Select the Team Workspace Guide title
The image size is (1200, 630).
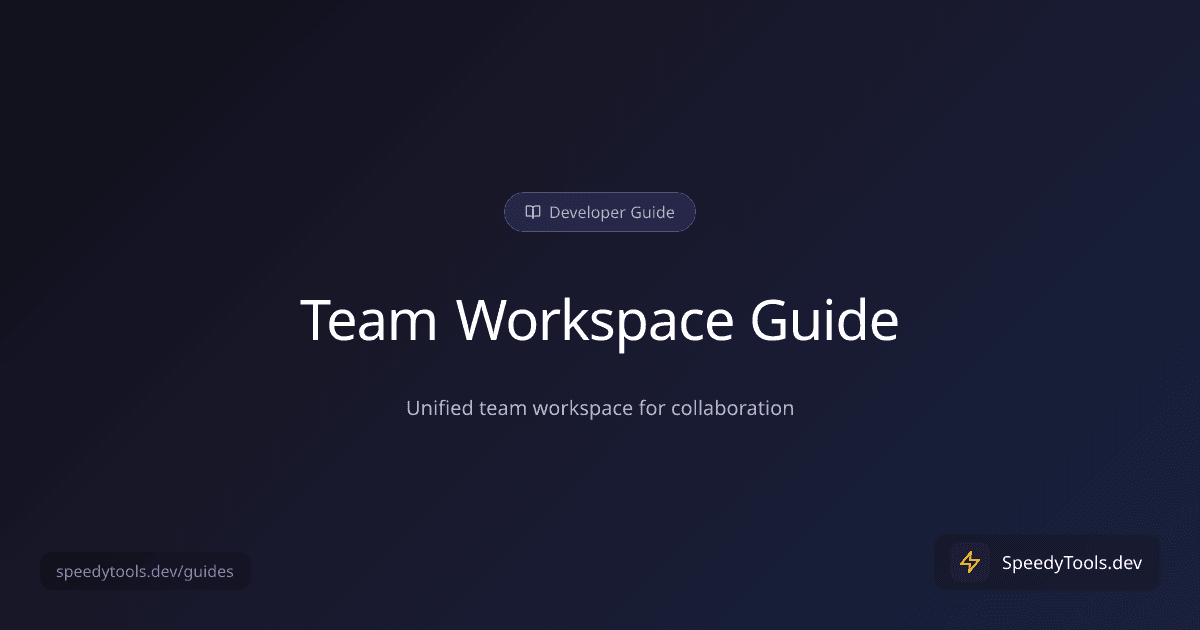point(600,320)
